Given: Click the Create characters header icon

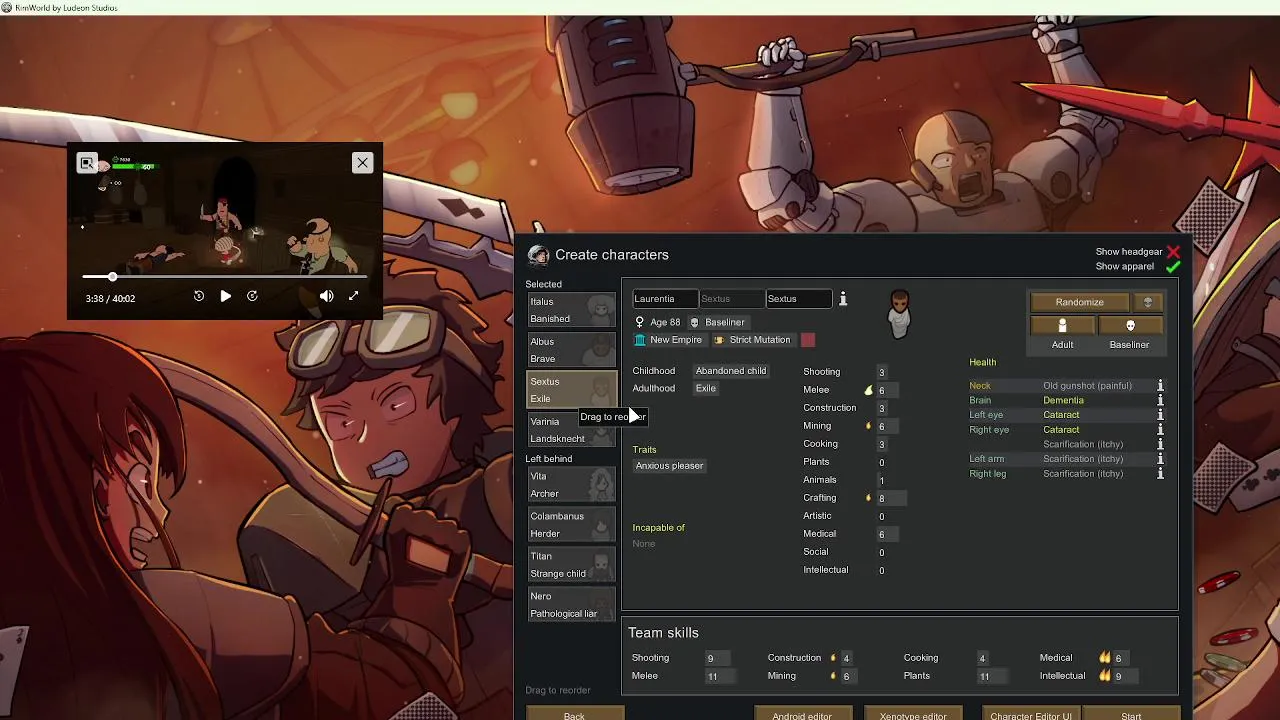Looking at the screenshot, I should tap(538, 255).
